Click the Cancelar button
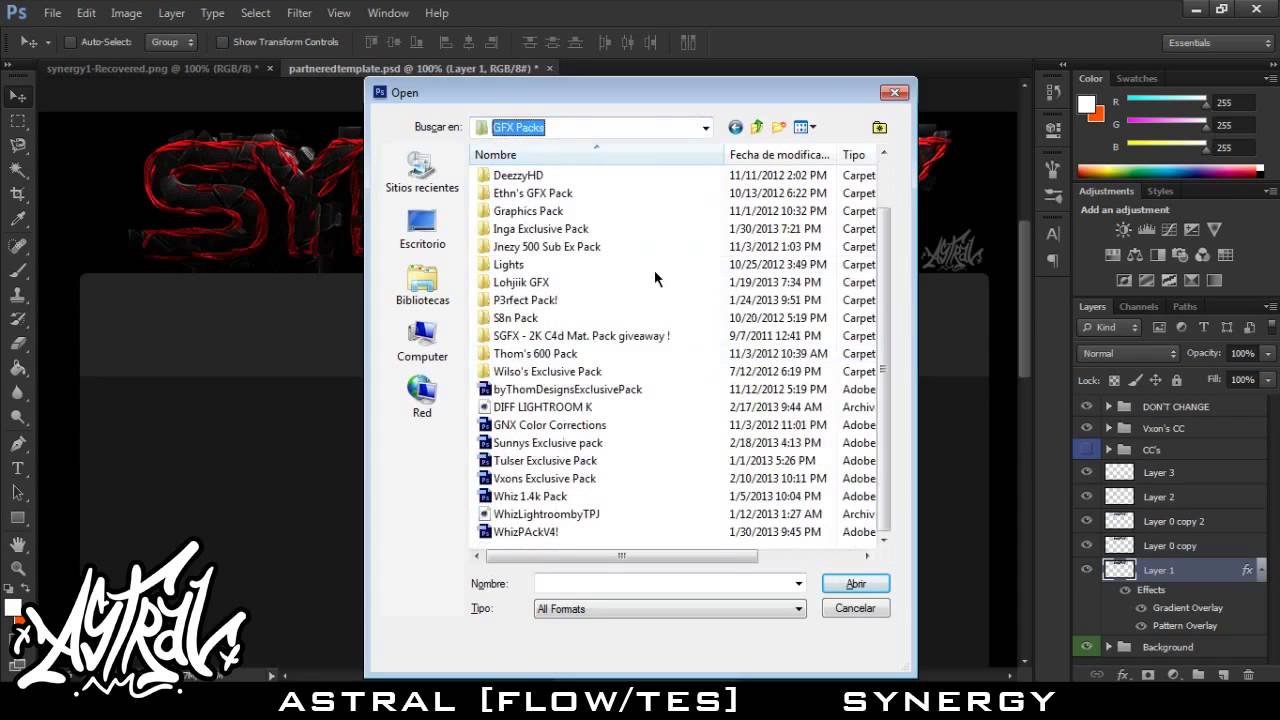 pos(855,608)
